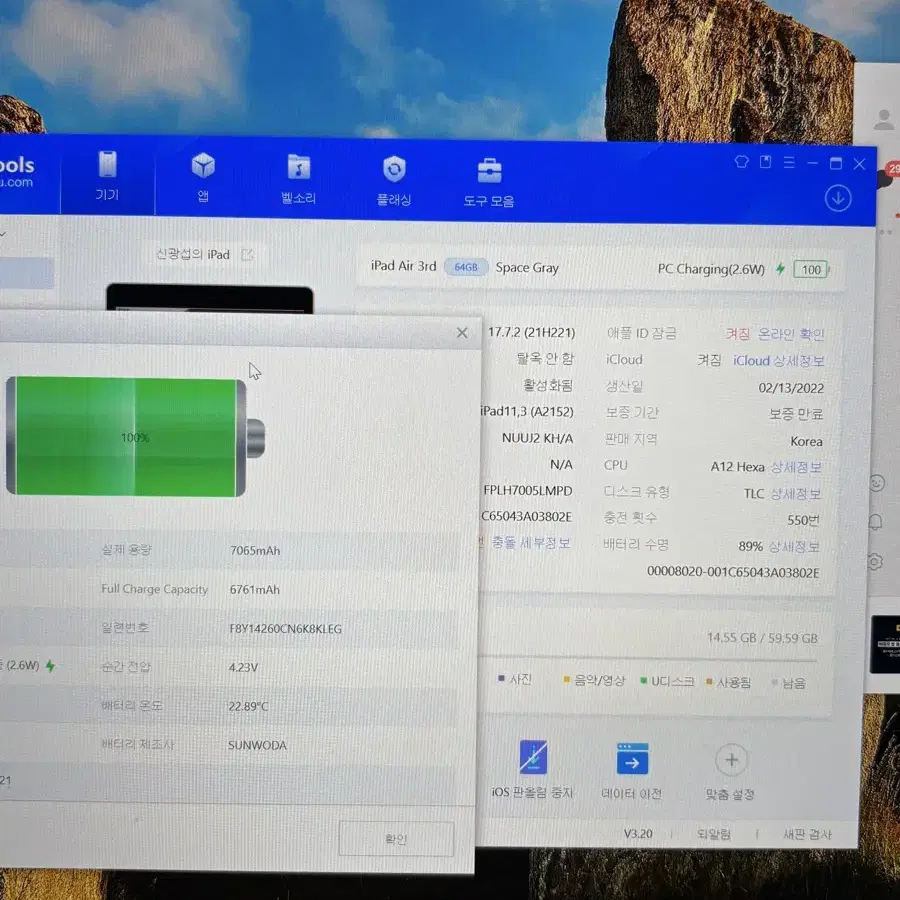Click the green charging bolt icon beside PC Charging
900x900 pixels.
[781, 269]
